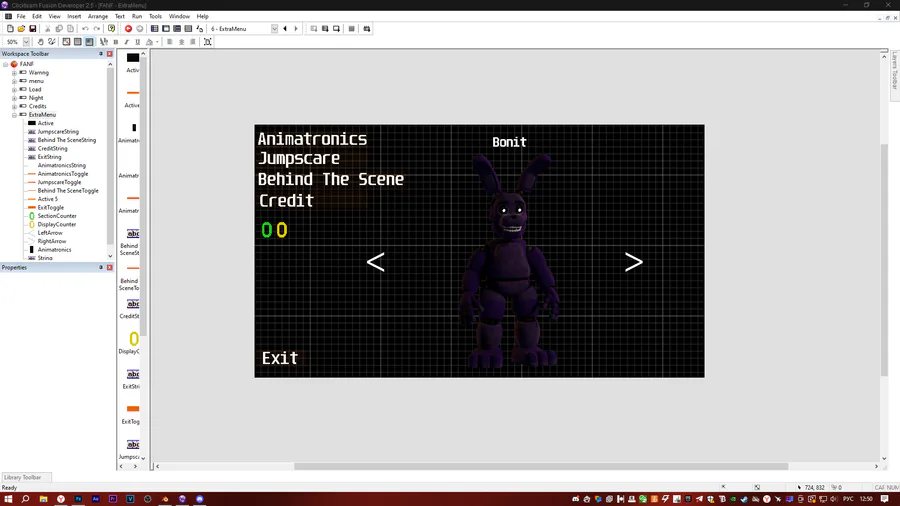Open Windows taskbar search
This screenshot has width=900, height=506.
(x=25, y=499)
